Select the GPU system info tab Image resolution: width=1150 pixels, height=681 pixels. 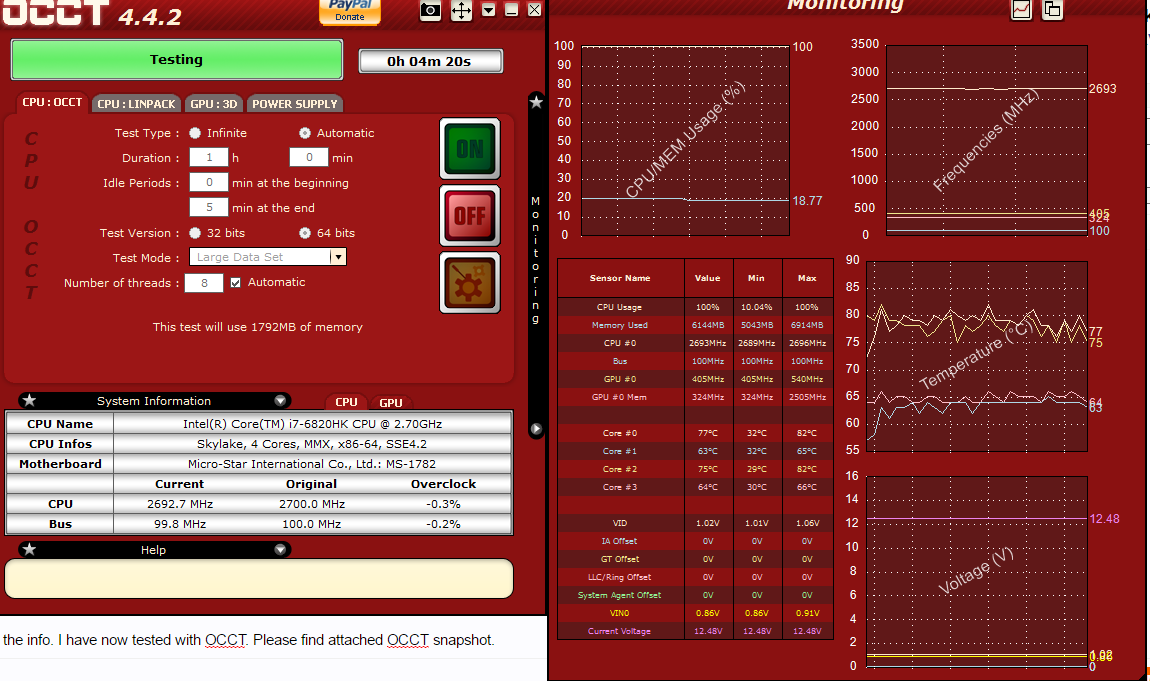(x=391, y=402)
